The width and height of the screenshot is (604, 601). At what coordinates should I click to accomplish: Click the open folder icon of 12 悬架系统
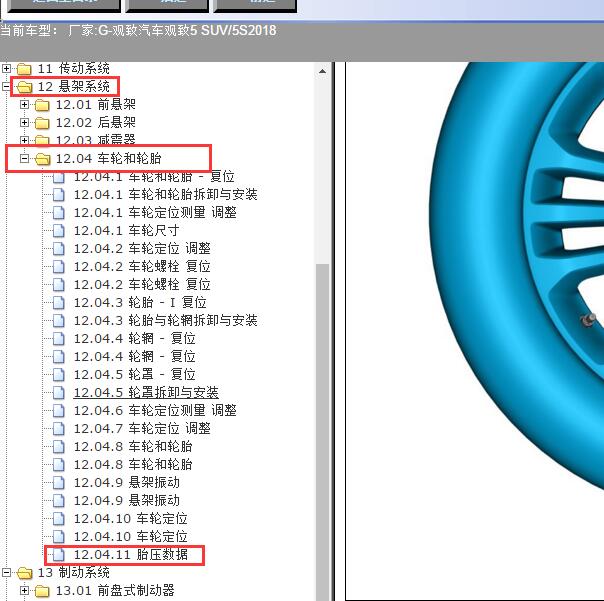pyautogui.click(x=25, y=87)
